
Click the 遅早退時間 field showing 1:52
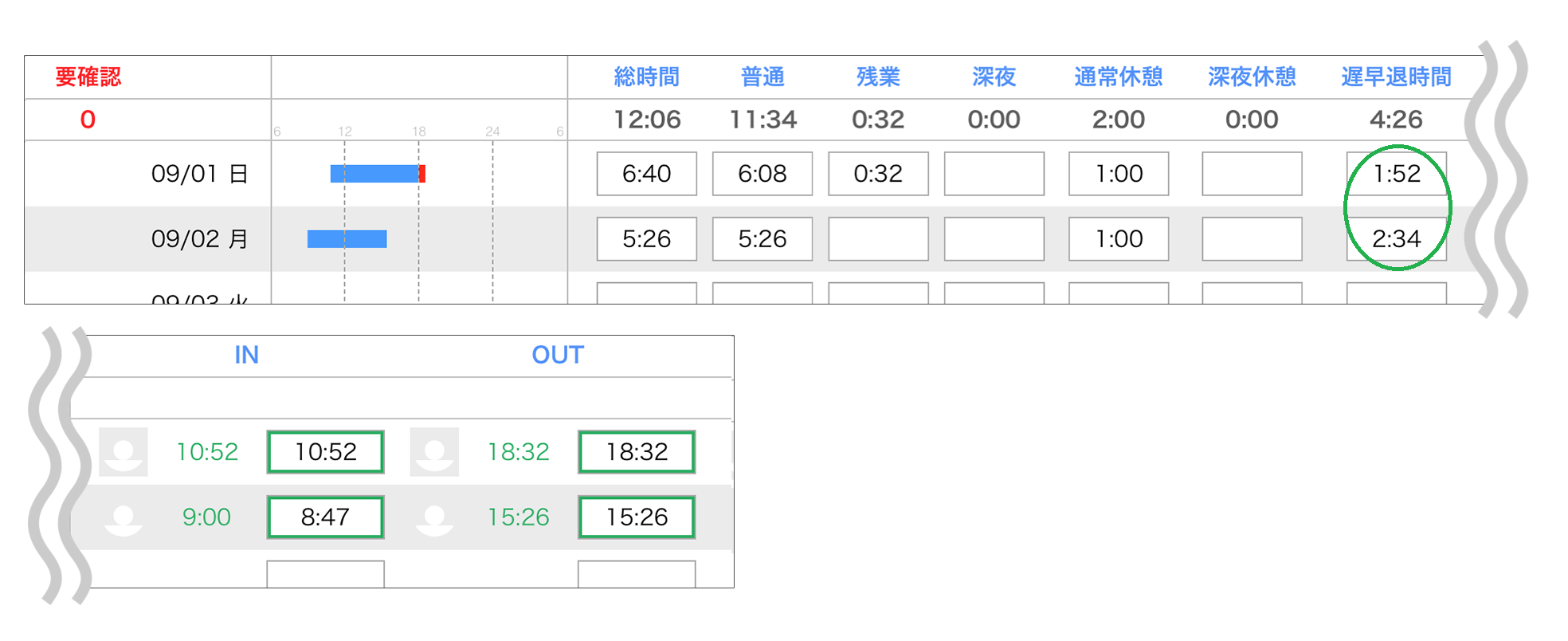(x=1397, y=174)
